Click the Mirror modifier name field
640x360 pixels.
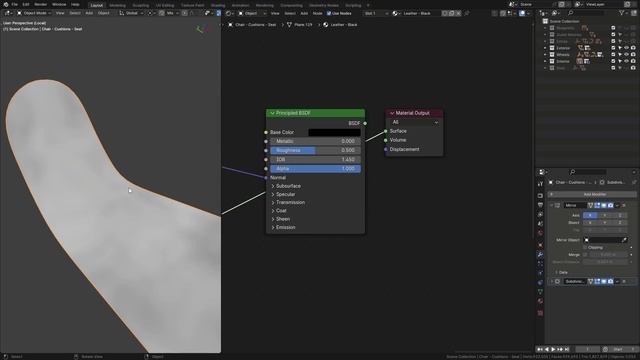[x=575, y=205]
